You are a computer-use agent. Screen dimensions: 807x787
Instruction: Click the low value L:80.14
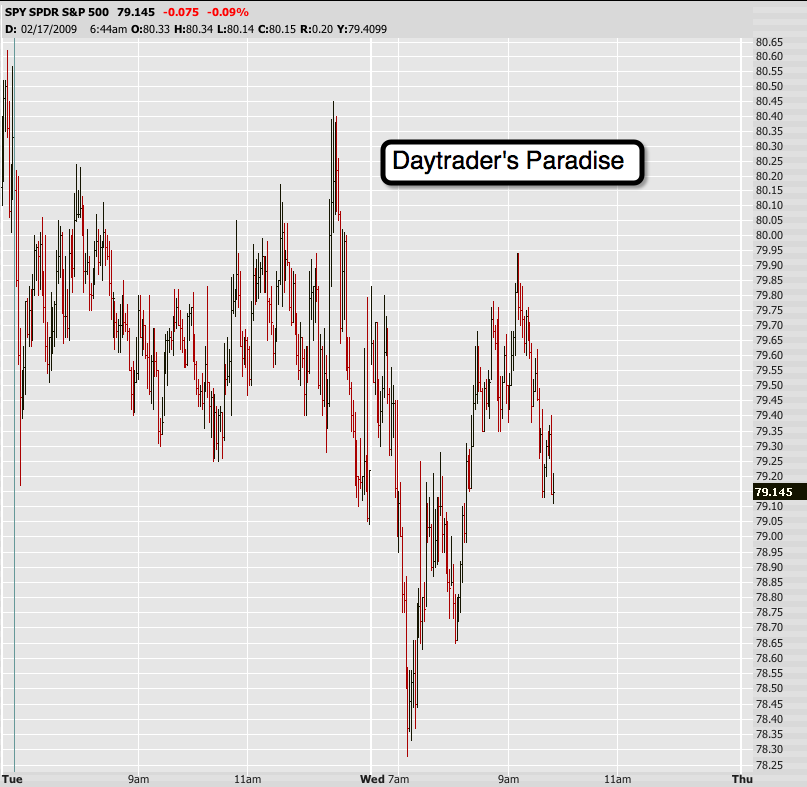pos(235,29)
